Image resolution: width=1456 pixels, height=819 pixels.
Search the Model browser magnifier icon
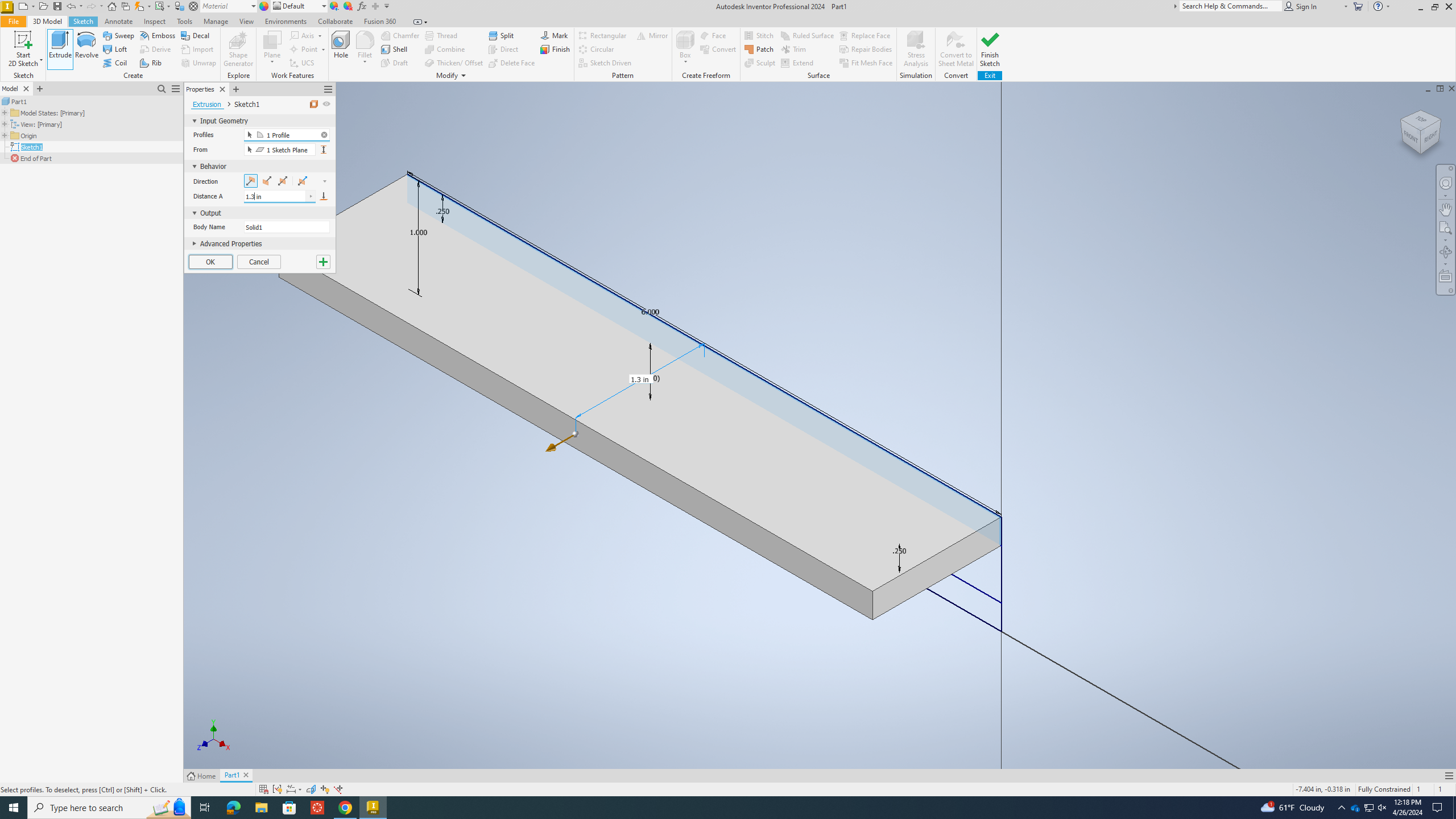click(162, 89)
